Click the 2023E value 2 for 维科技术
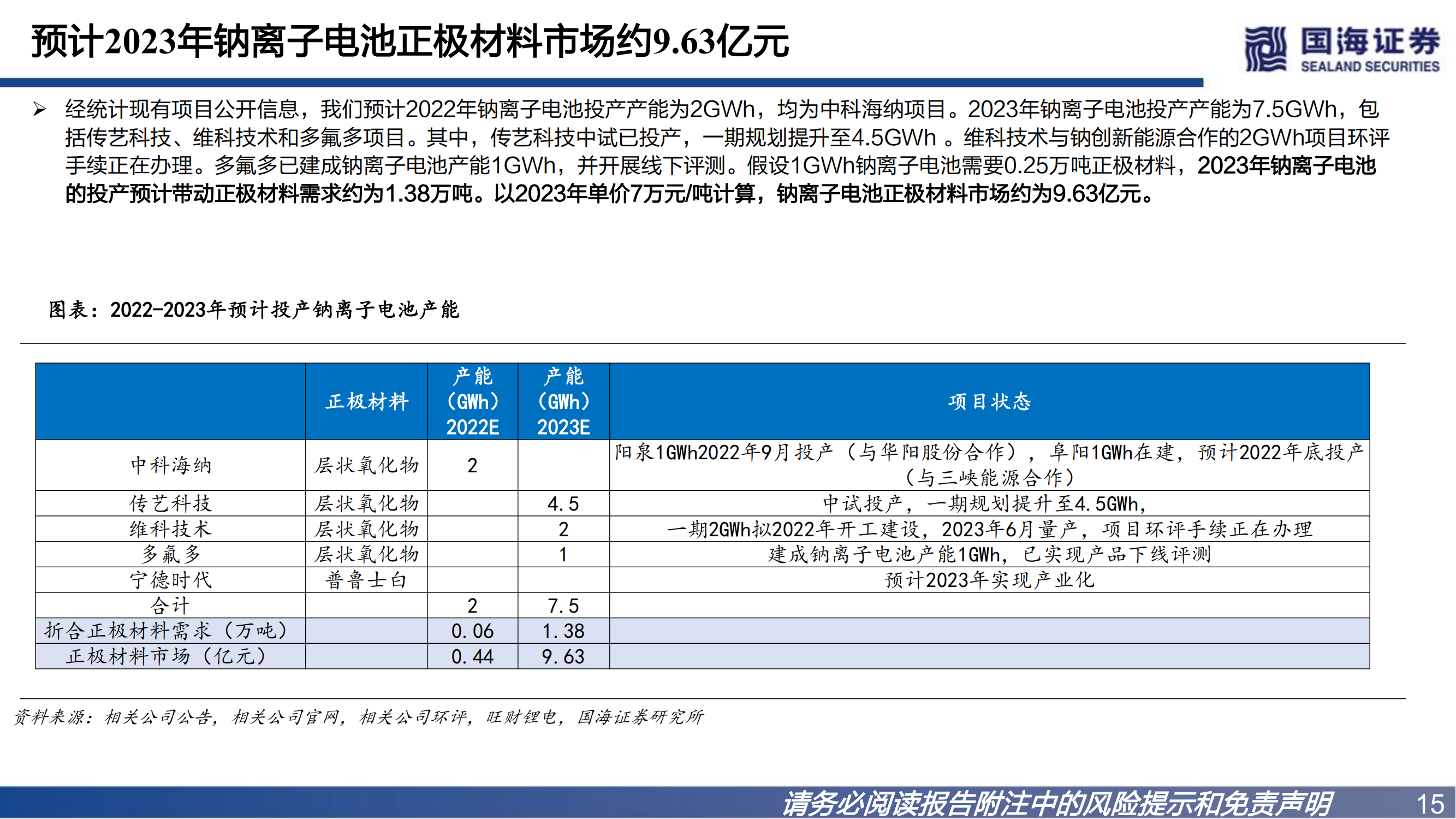The height and width of the screenshot is (819, 1456). tap(563, 530)
